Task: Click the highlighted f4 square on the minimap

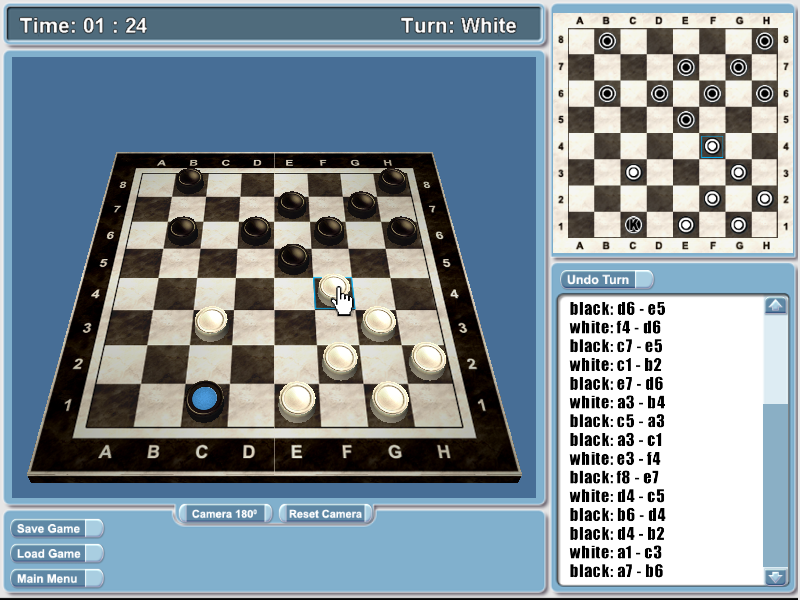Action: tap(711, 146)
